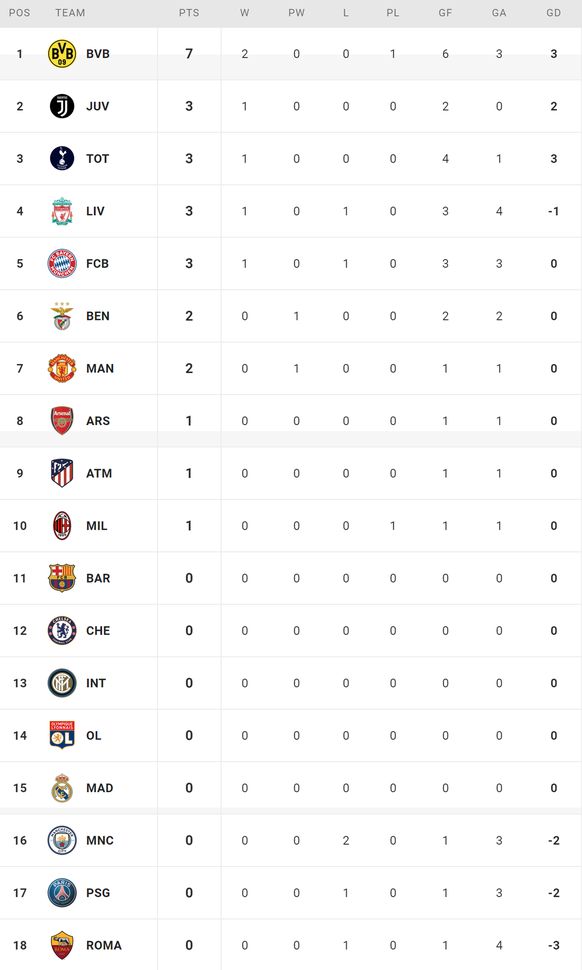The height and width of the screenshot is (970, 582).
Task: Select the MNC team name
Action: pos(100,840)
